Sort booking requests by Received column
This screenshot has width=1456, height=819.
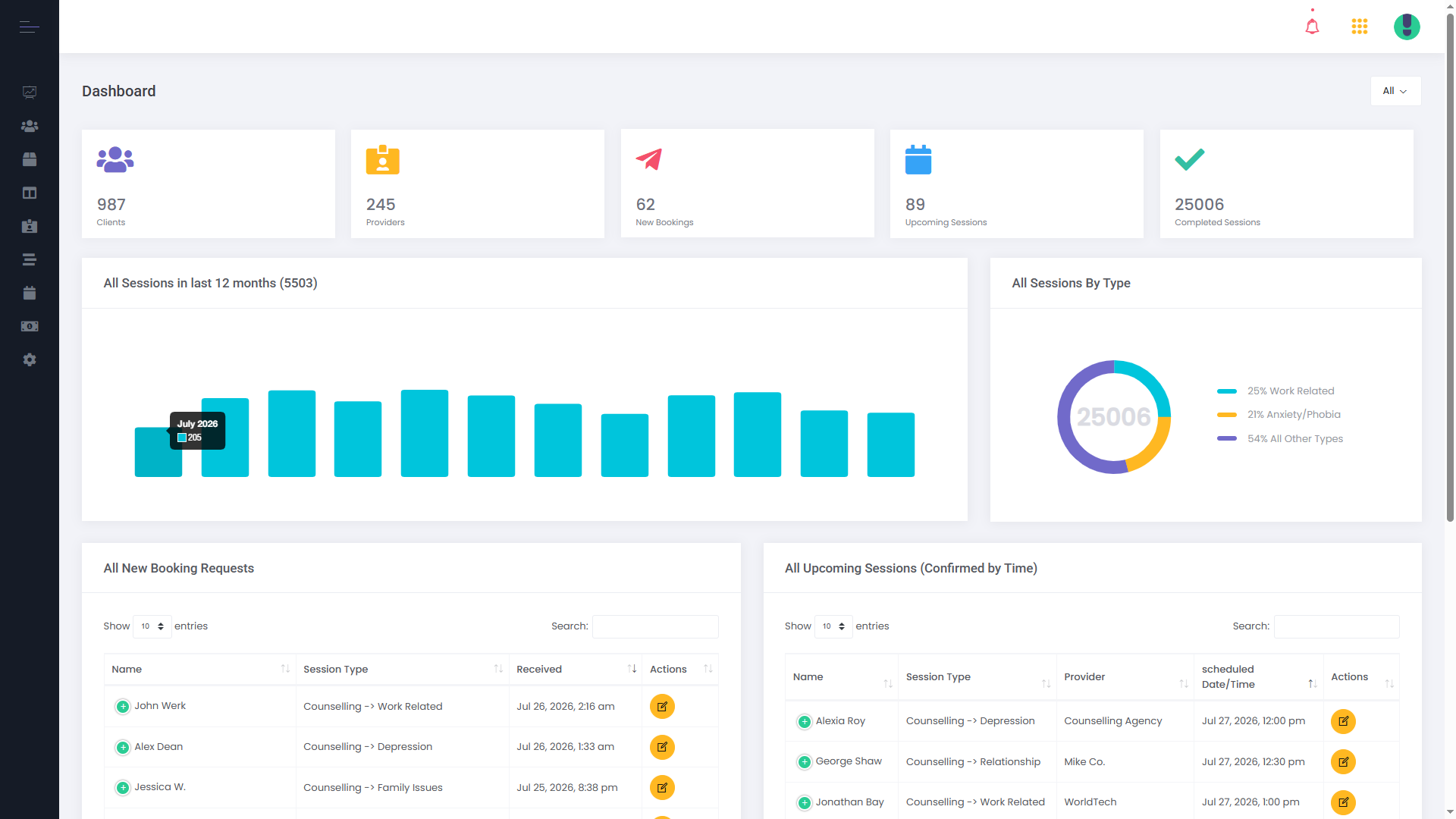(x=576, y=669)
